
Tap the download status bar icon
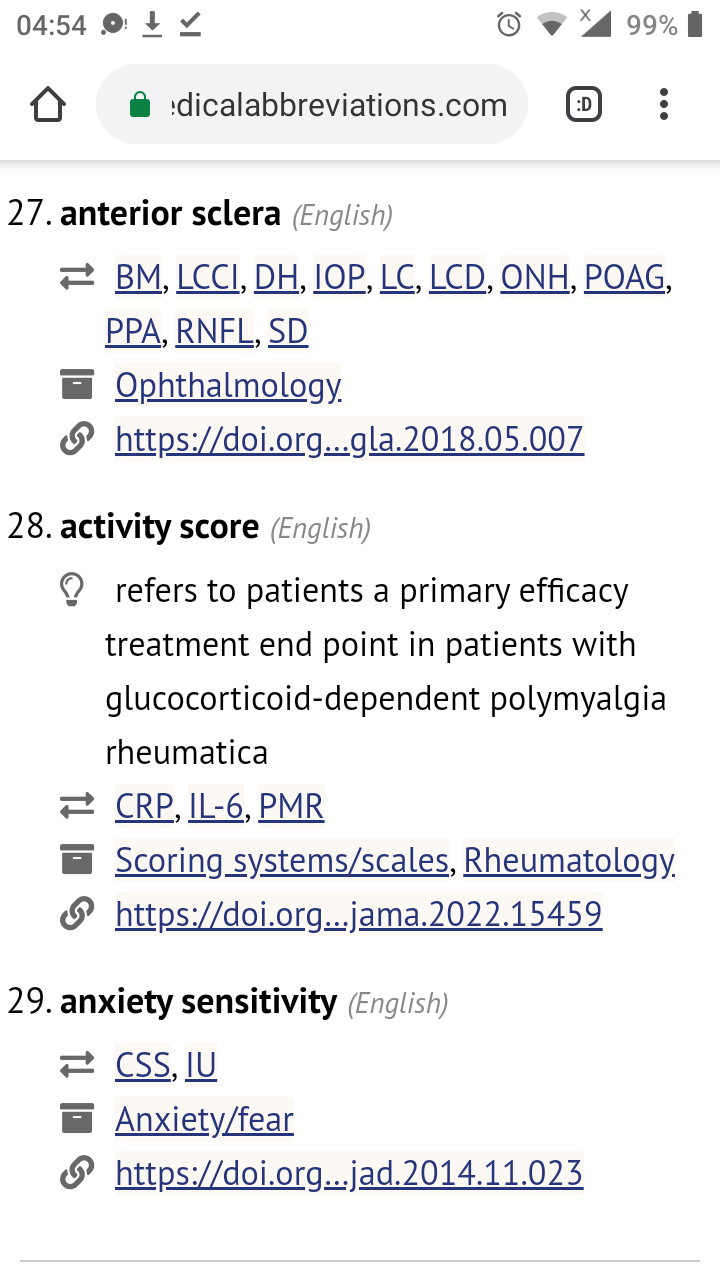tap(152, 25)
